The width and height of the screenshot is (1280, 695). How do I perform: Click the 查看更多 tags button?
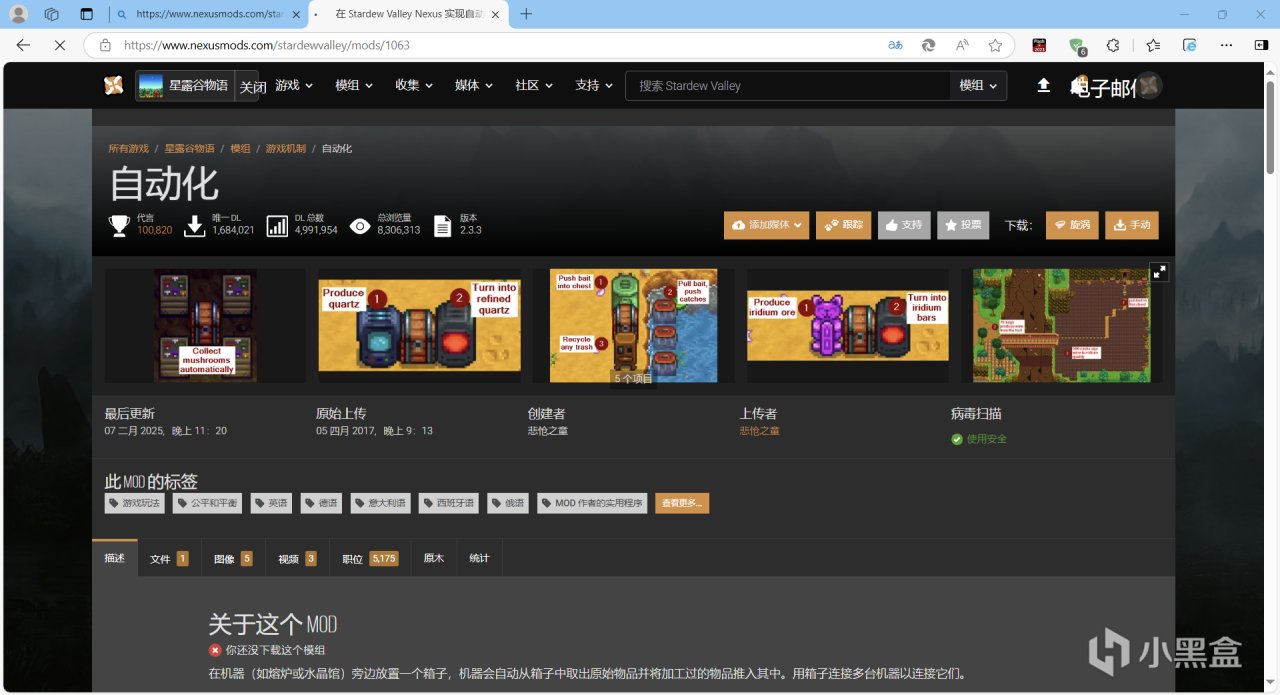tap(682, 503)
